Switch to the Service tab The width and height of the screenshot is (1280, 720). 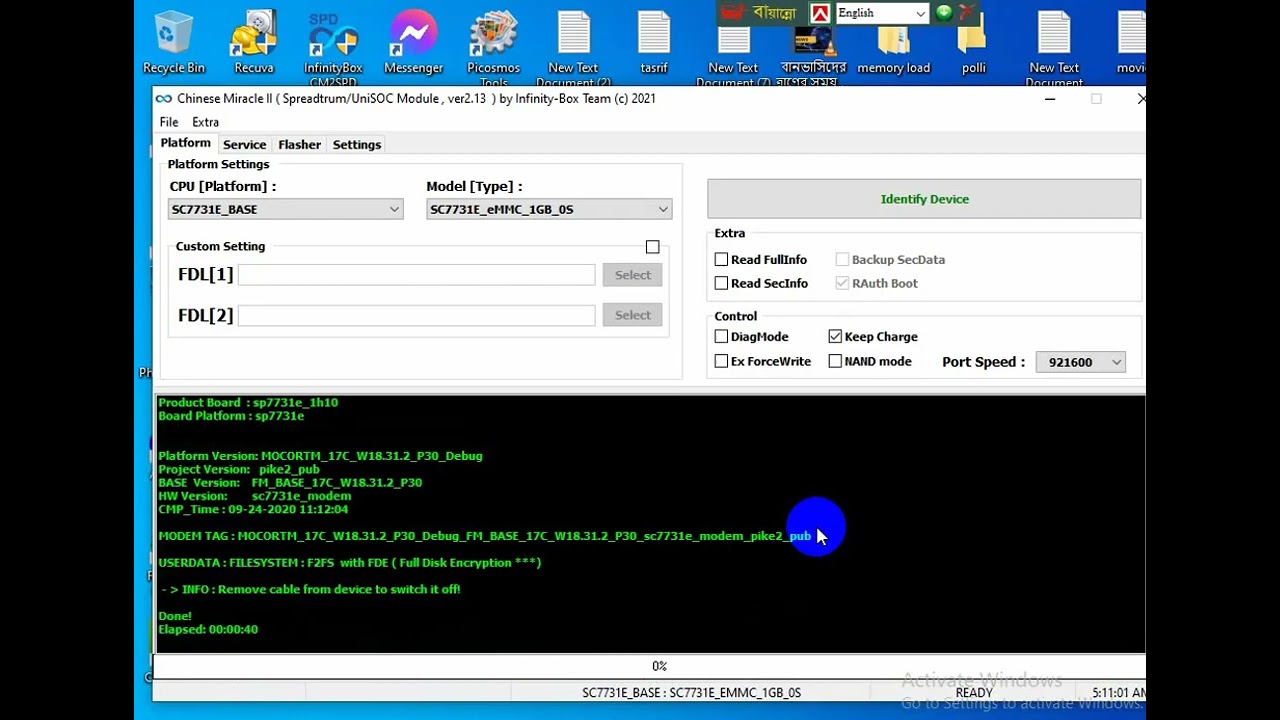244,145
